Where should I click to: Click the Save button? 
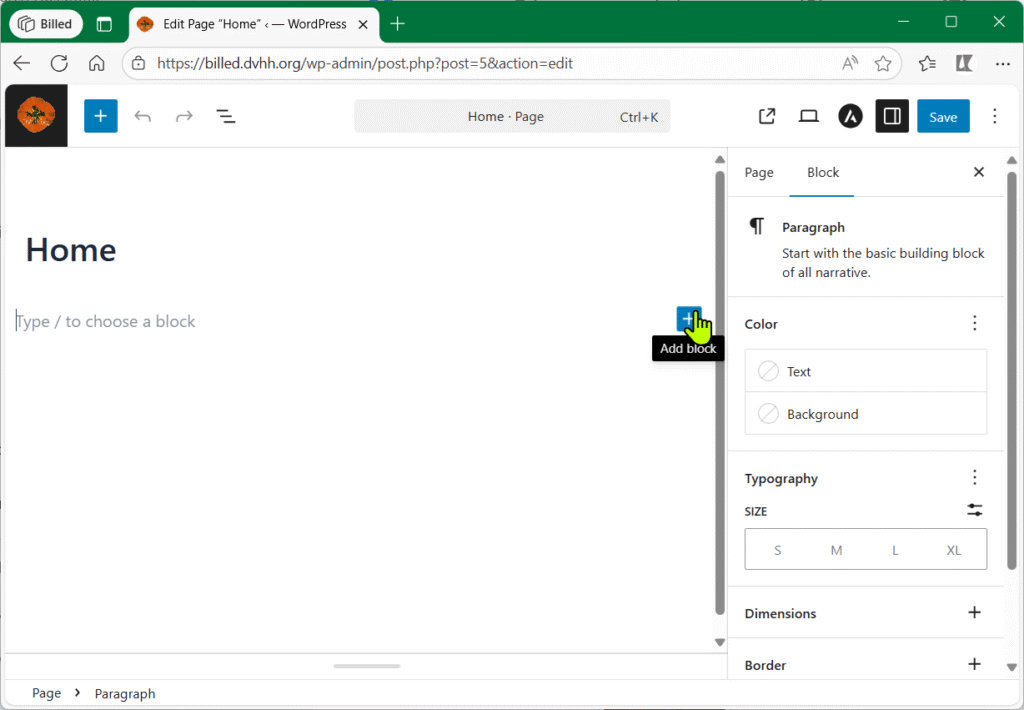click(x=942, y=117)
